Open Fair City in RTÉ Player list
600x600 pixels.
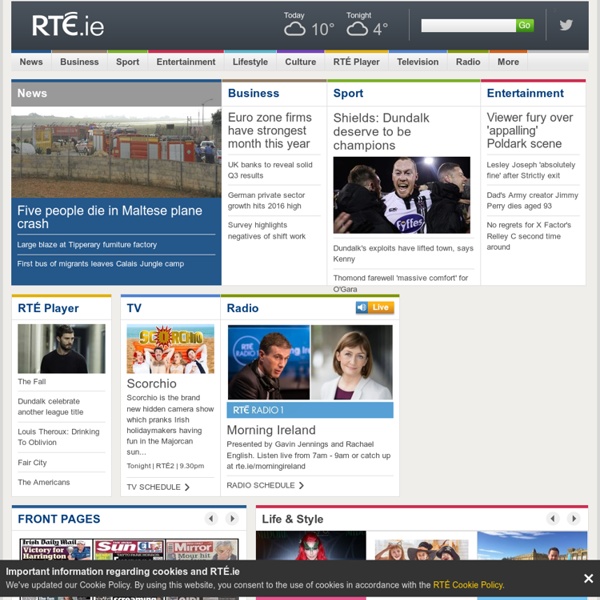(32, 463)
